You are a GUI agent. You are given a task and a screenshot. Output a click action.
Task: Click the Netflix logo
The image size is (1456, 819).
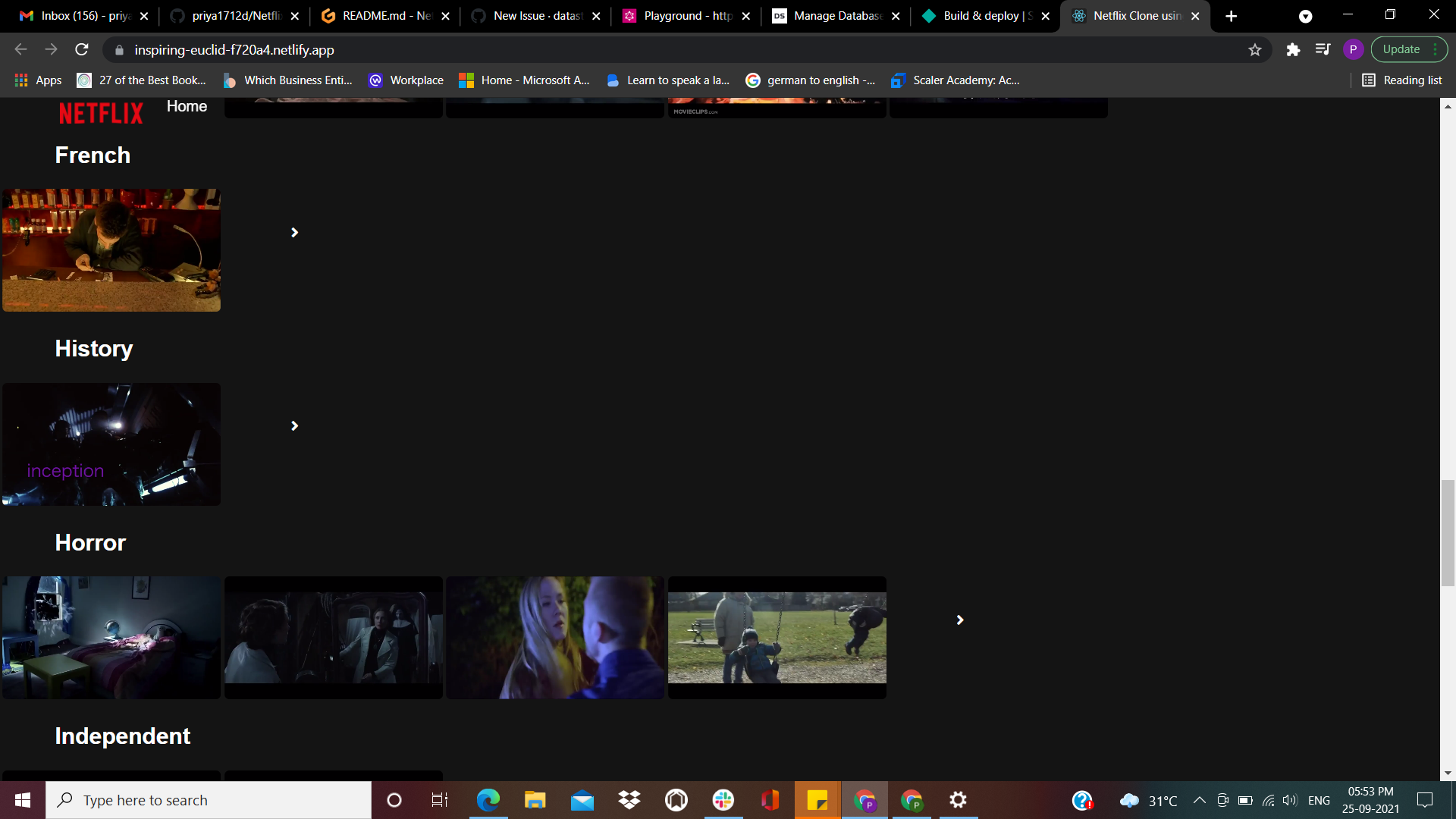pos(101,114)
